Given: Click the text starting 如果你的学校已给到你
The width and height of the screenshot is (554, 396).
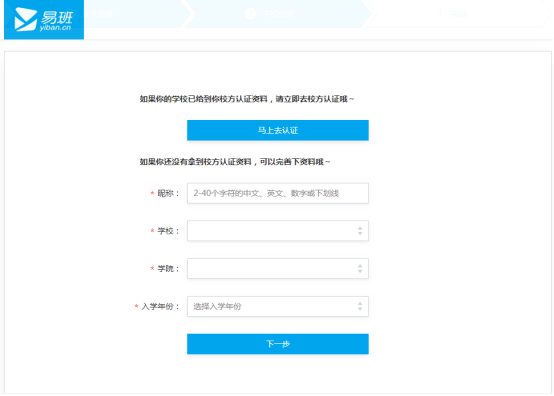Looking at the screenshot, I should (247, 99).
